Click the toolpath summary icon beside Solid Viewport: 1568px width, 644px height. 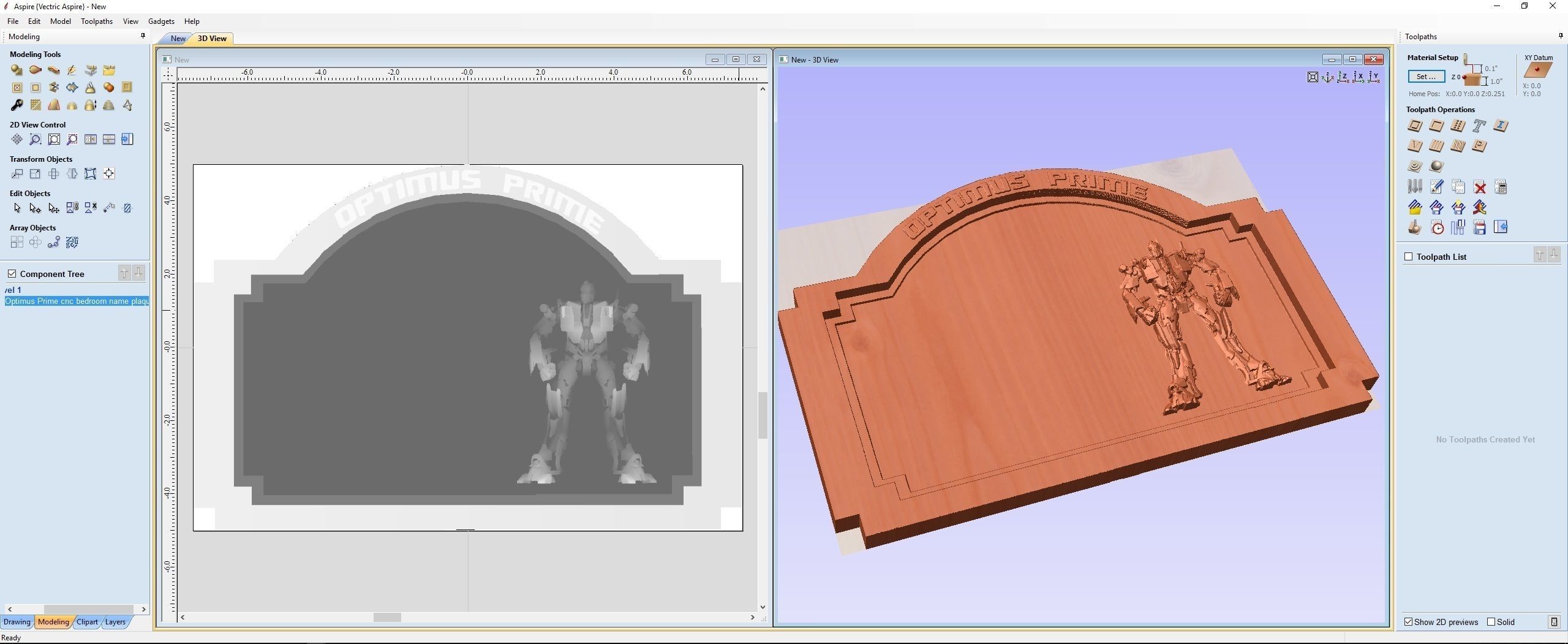(1554, 622)
